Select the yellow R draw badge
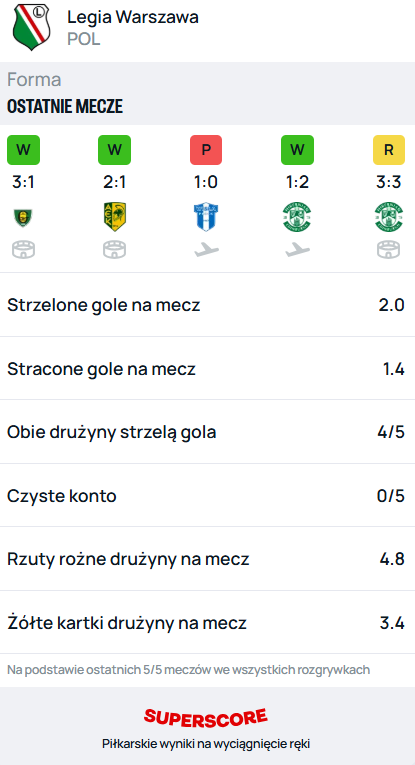415x765 pixels. pyautogui.click(x=389, y=150)
